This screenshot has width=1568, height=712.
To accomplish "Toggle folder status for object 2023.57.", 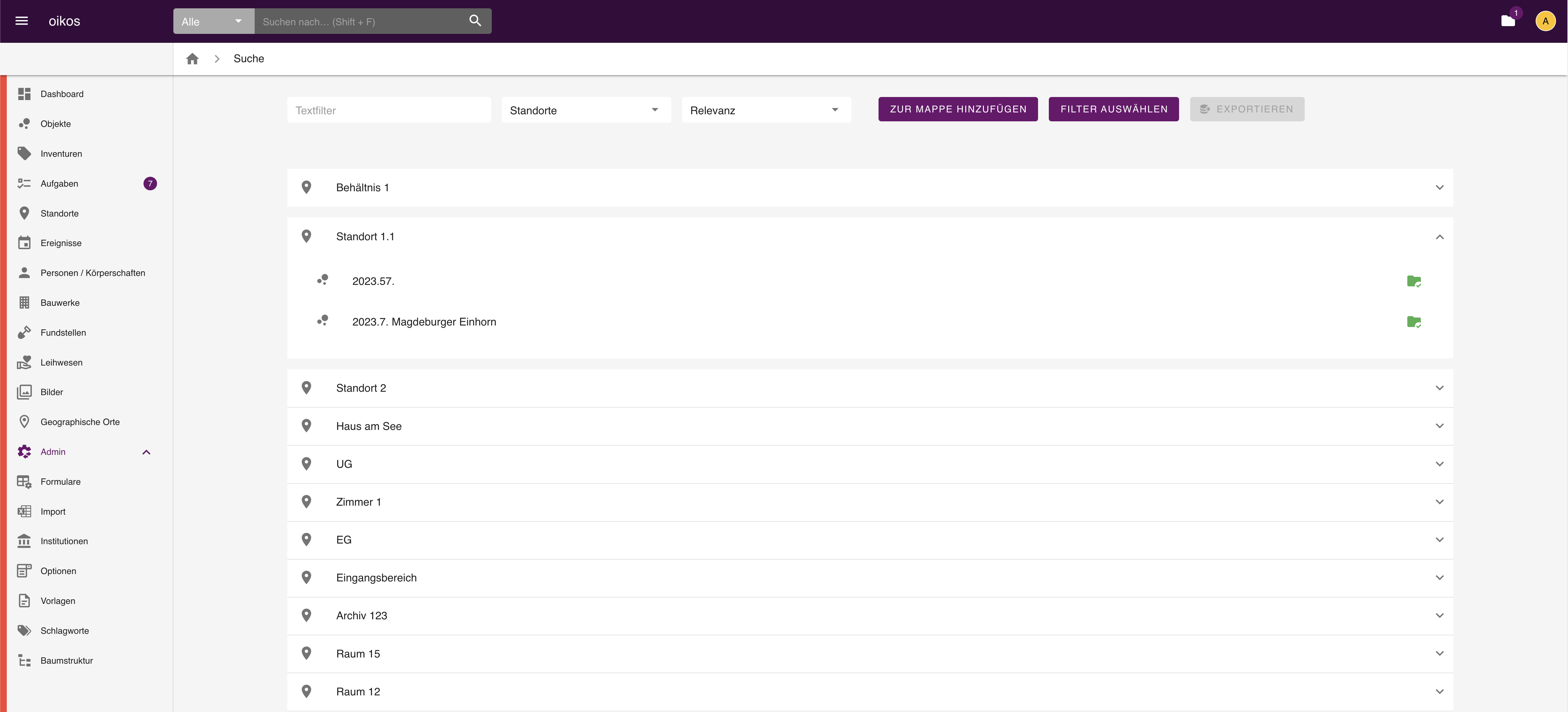I will [x=1414, y=281].
